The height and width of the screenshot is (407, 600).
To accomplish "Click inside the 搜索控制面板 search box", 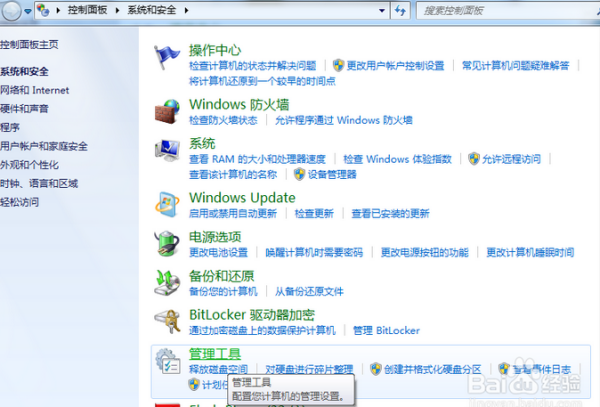I will coord(507,11).
